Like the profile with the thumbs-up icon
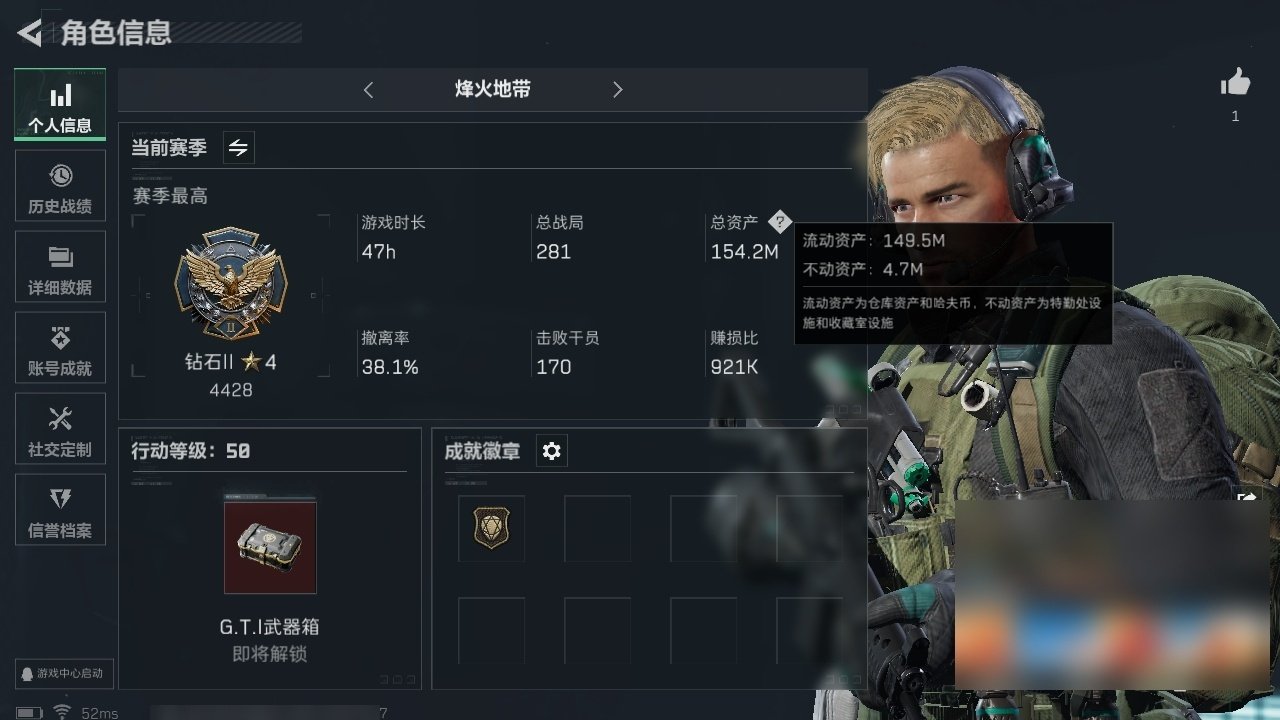The image size is (1280, 720). 1236,83
